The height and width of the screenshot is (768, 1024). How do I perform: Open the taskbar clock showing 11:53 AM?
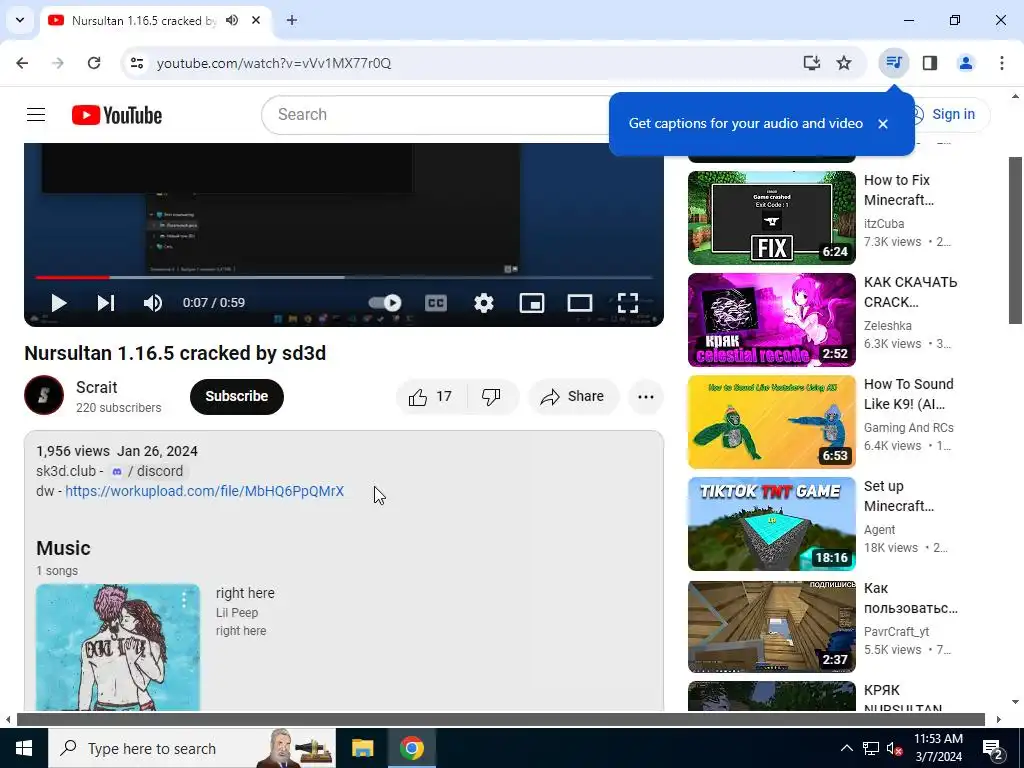point(938,748)
